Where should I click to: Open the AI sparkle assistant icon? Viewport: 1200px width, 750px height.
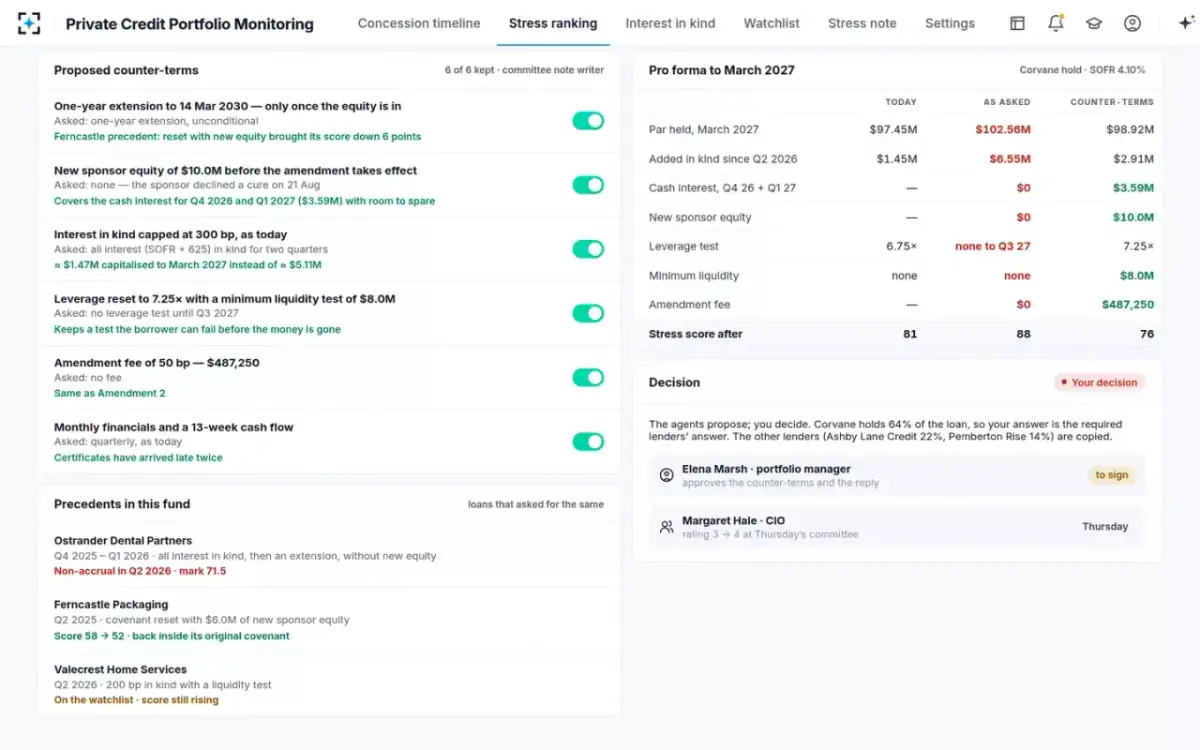coord(1186,23)
